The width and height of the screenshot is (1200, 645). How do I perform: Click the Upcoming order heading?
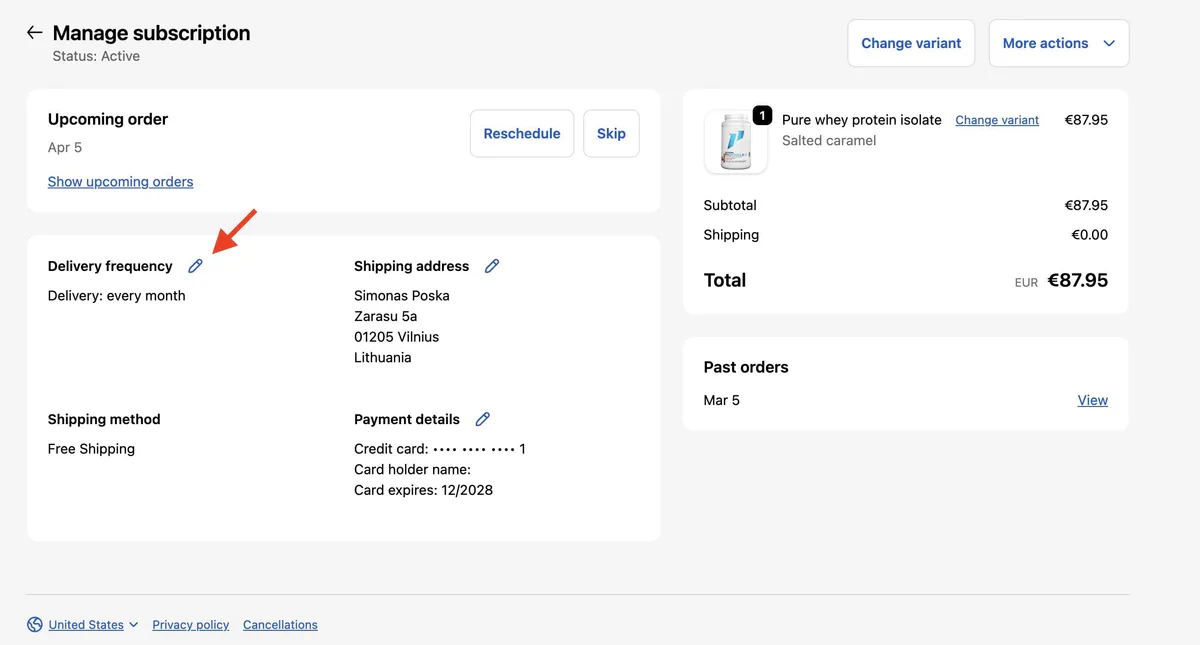(108, 119)
